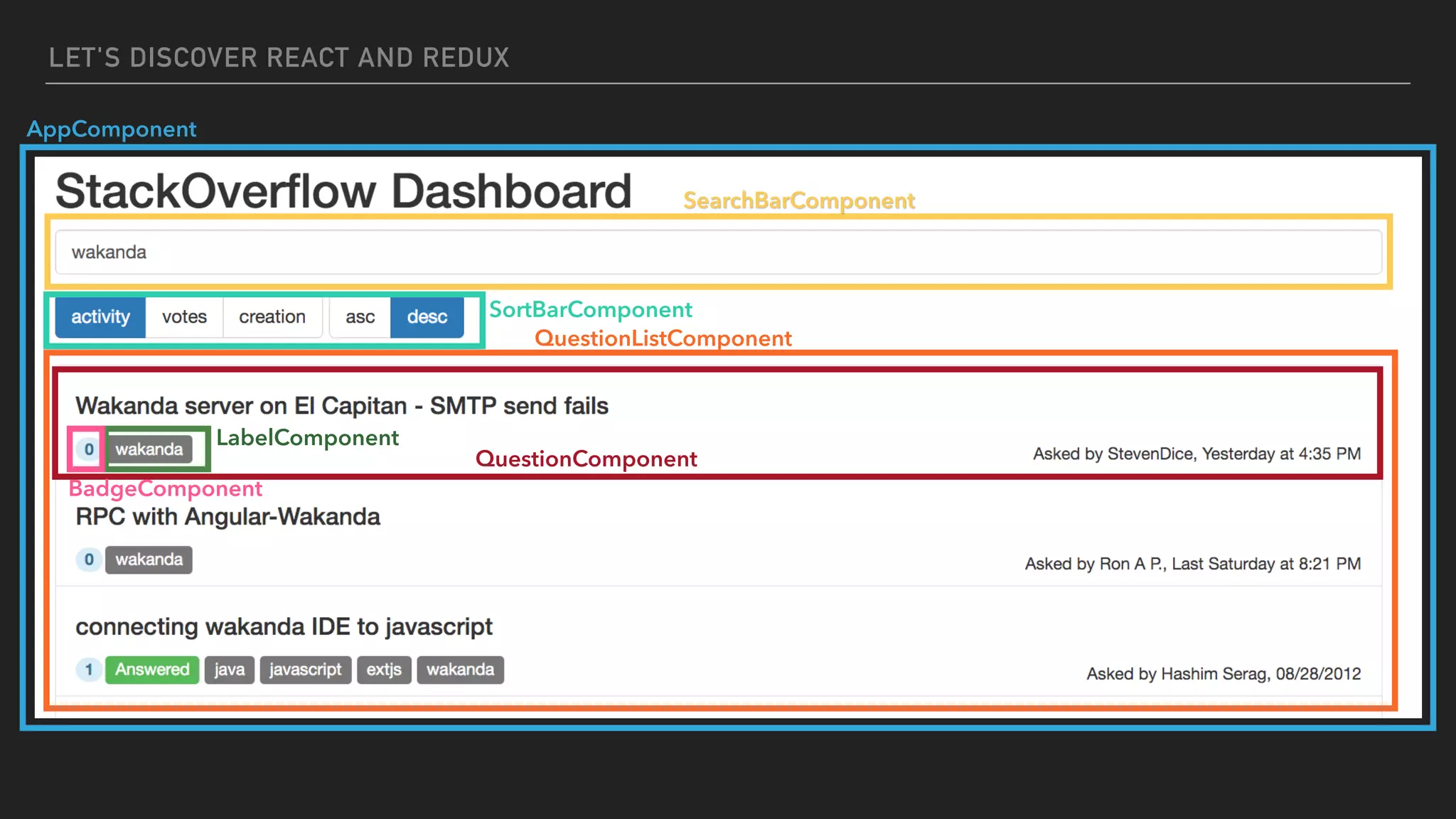Click the java tag
The image size is (1456, 819).
pyautogui.click(x=230, y=670)
